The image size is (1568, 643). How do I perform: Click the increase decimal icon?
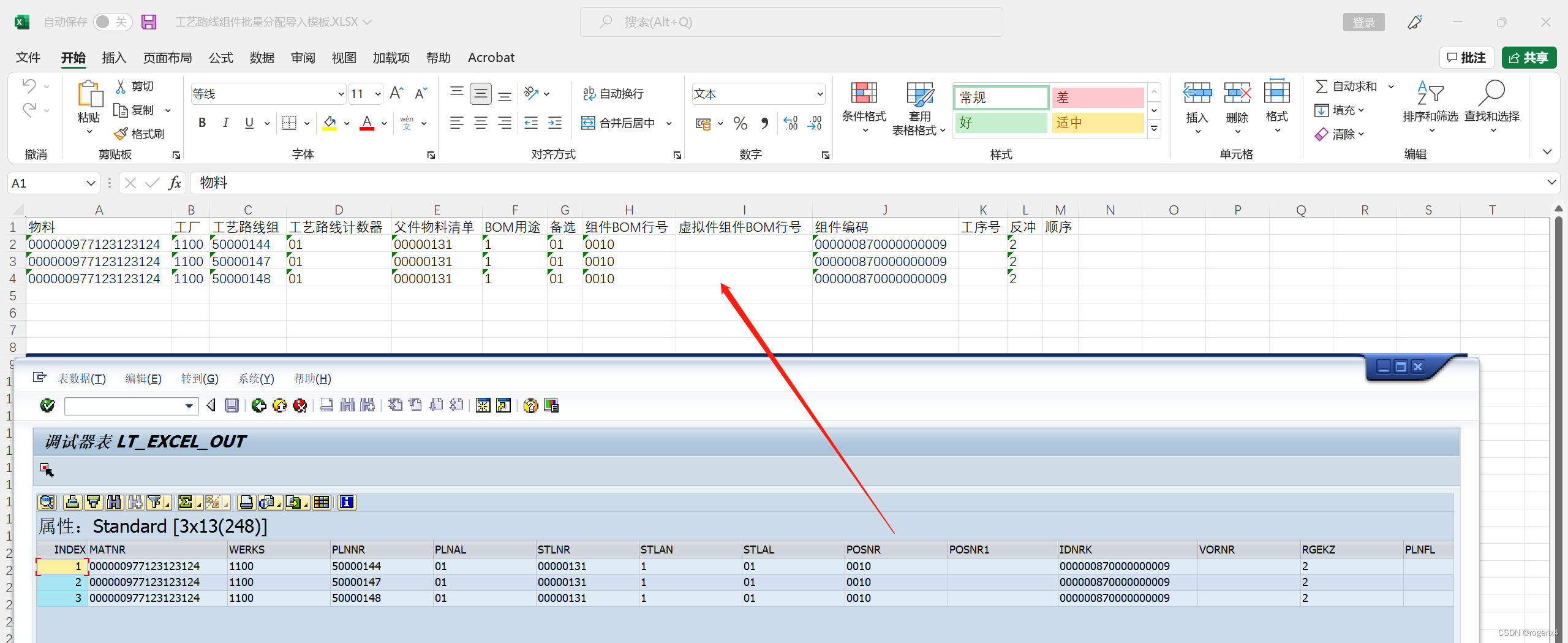pyautogui.click(x=790, y=123)
